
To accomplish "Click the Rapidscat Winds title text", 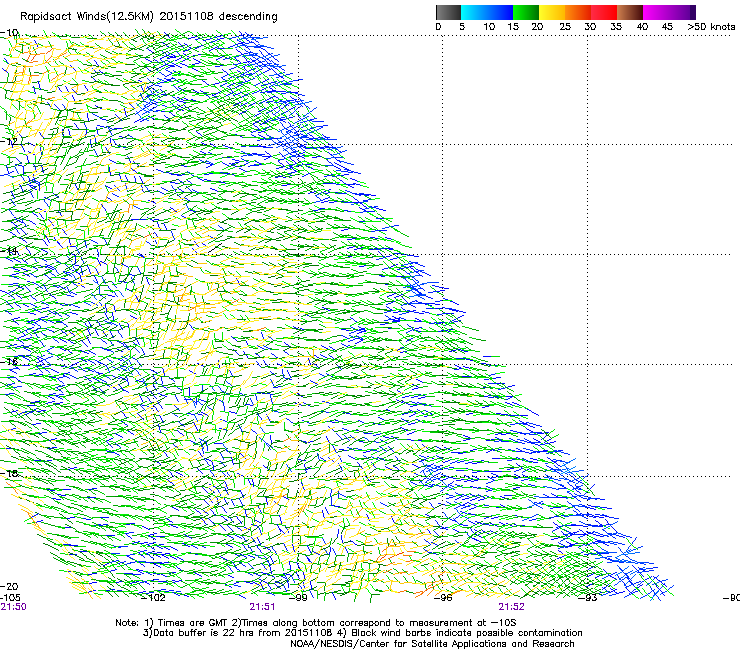I will click(x=149, y=17).
